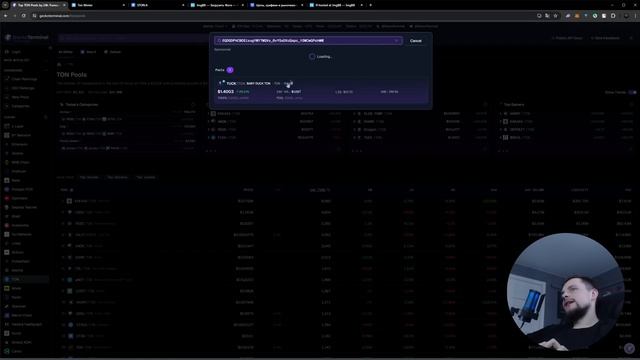This screenshot has height=360, width=640.
Task: Open a new browser tab
Action: click(370, 5)
